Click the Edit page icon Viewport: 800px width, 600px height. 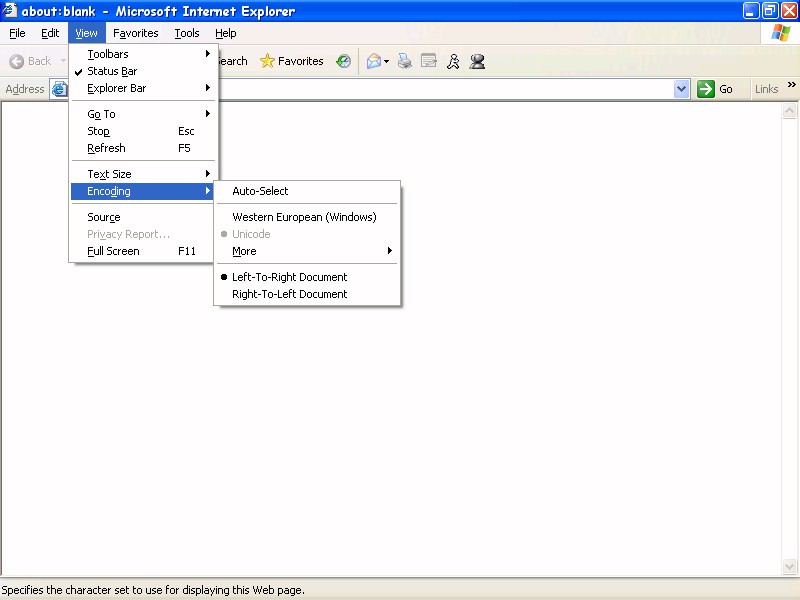pos(429,61)
